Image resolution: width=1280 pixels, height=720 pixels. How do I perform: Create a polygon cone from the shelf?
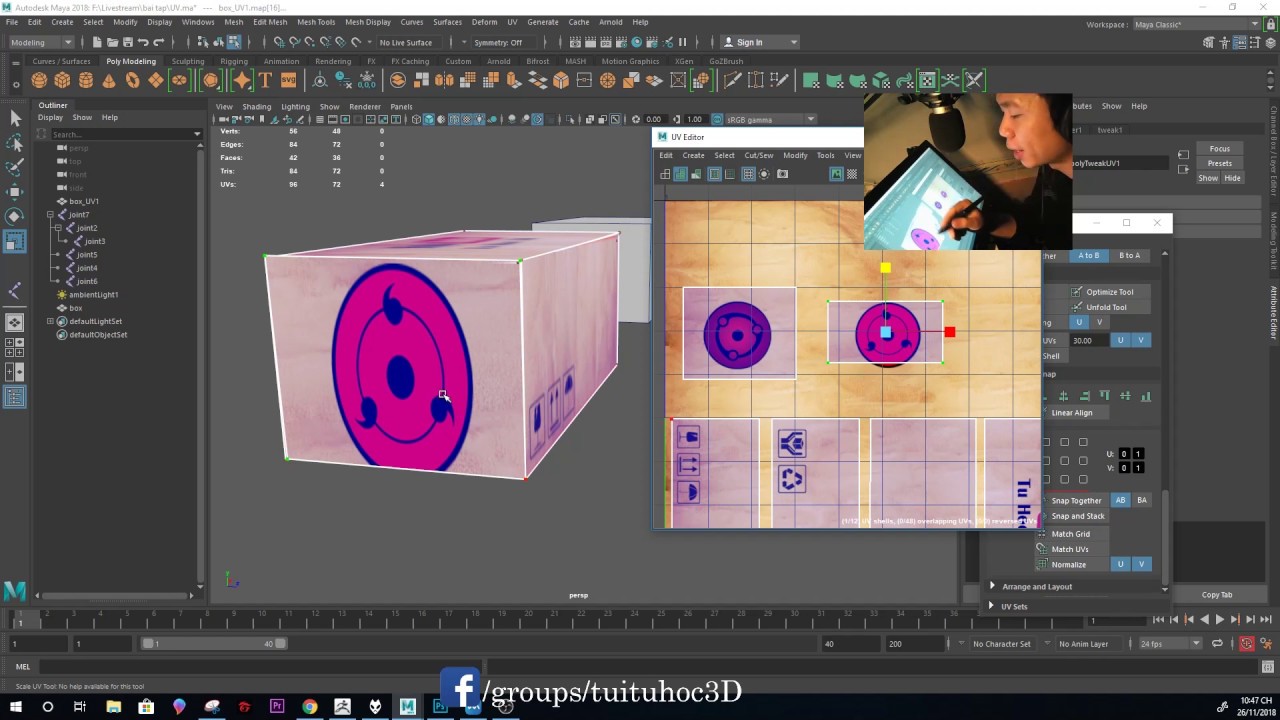pos(109,81)
